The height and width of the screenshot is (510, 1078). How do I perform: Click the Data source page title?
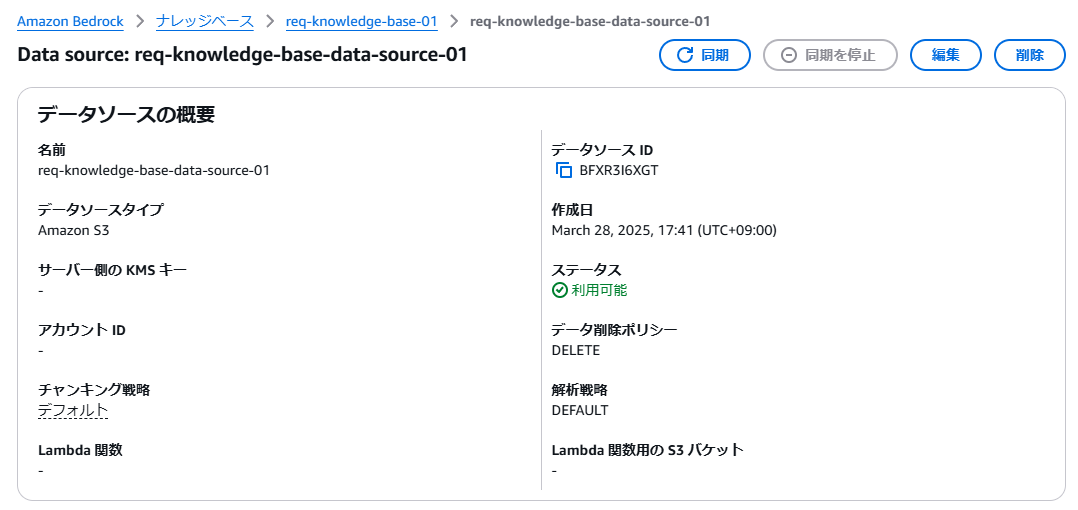click(242, 55)
